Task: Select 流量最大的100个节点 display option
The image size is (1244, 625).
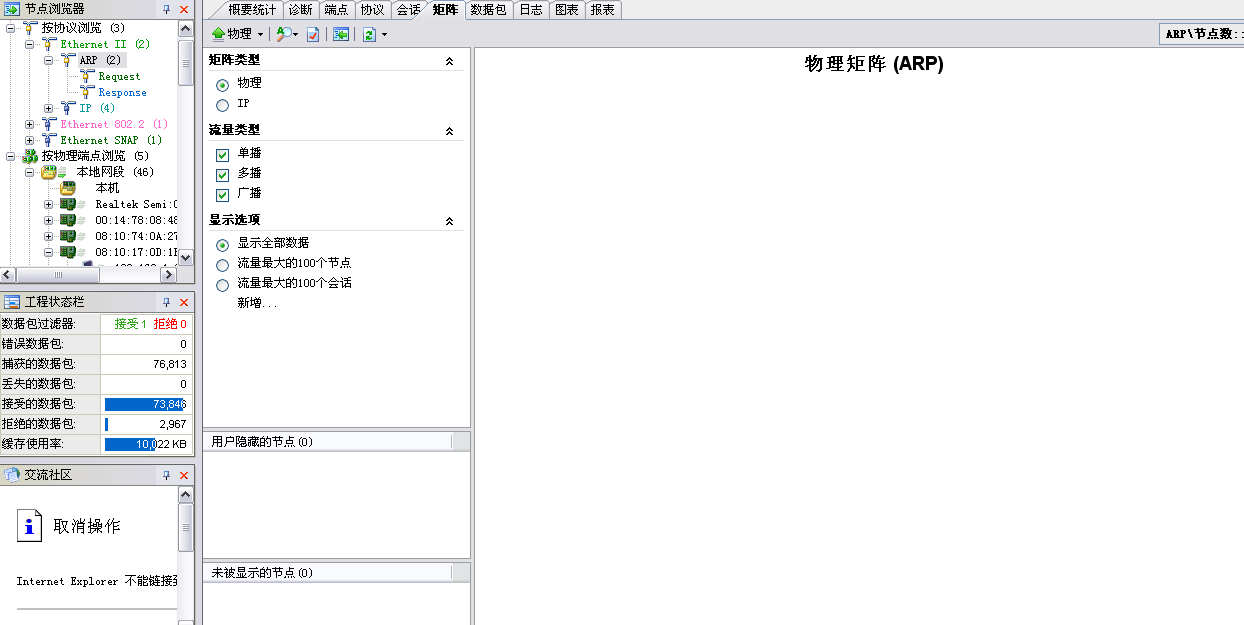Action: 222,265
